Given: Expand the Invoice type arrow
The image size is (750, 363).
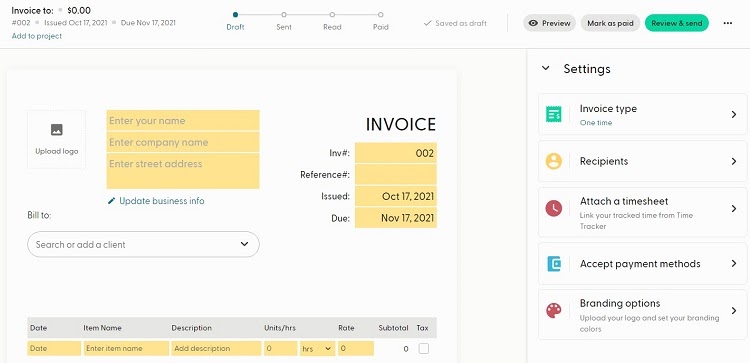Looking at the screenshot, I should pos(734,114).
